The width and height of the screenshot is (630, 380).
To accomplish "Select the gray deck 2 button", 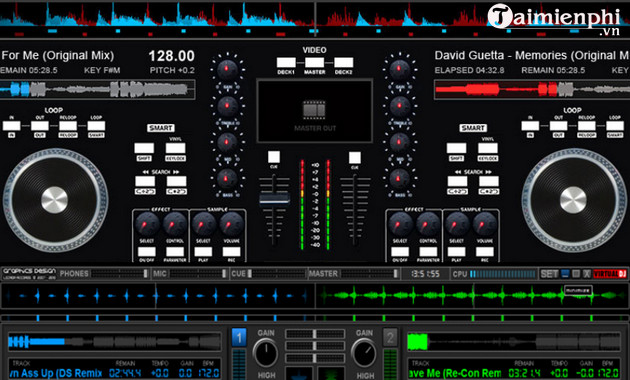I will 390,337.
